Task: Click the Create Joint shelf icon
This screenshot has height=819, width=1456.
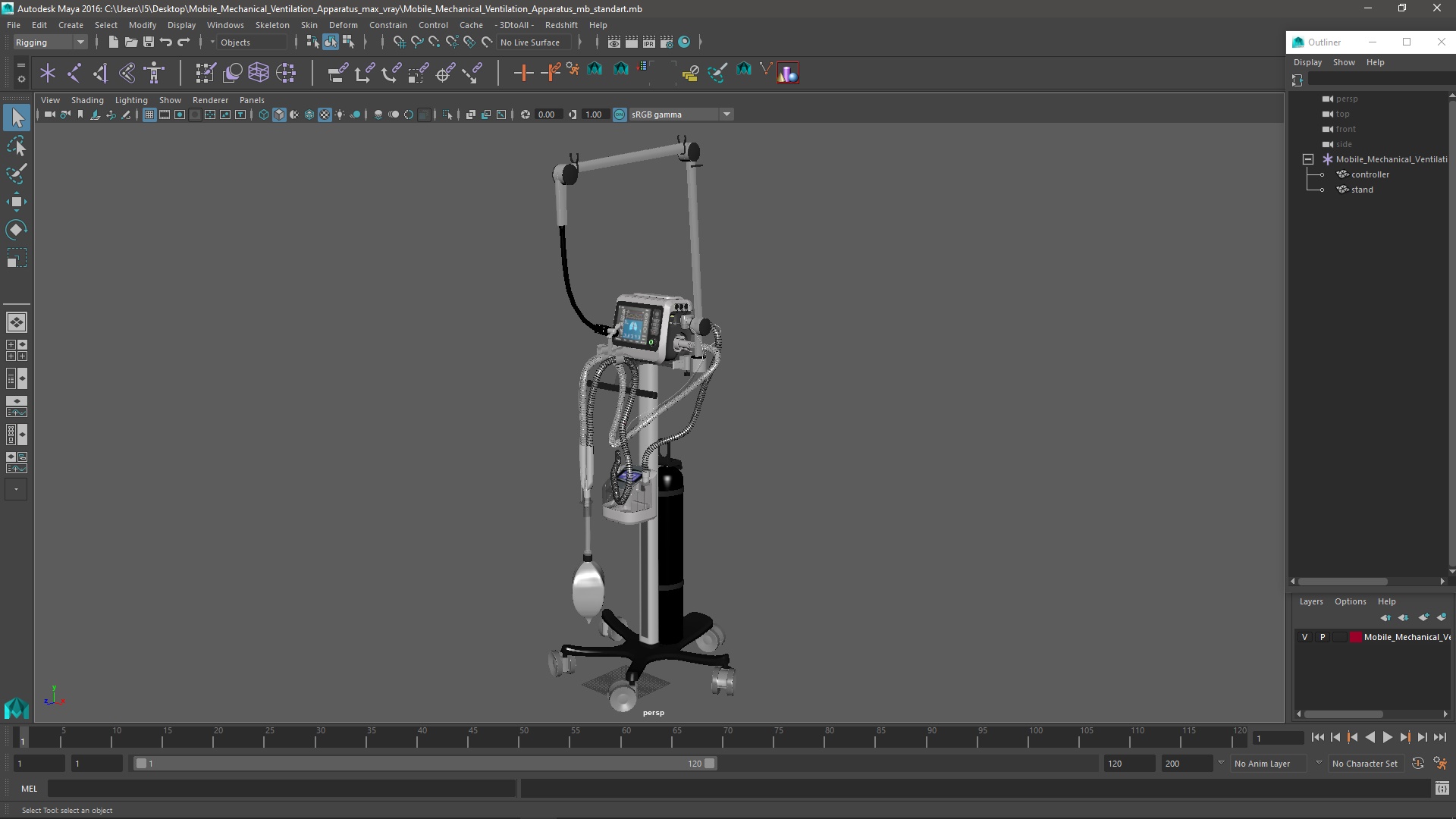Action: tap(74, 73)
